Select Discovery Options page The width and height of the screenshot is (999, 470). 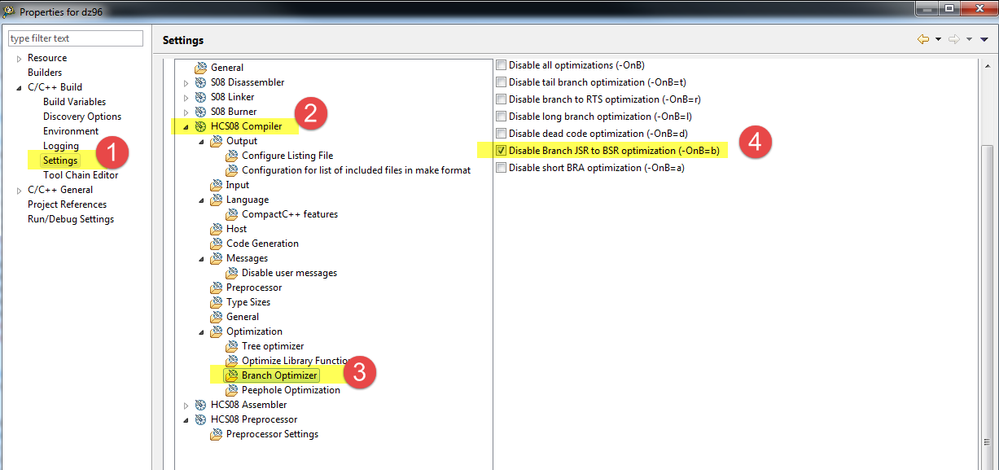(x=82, y=117)
